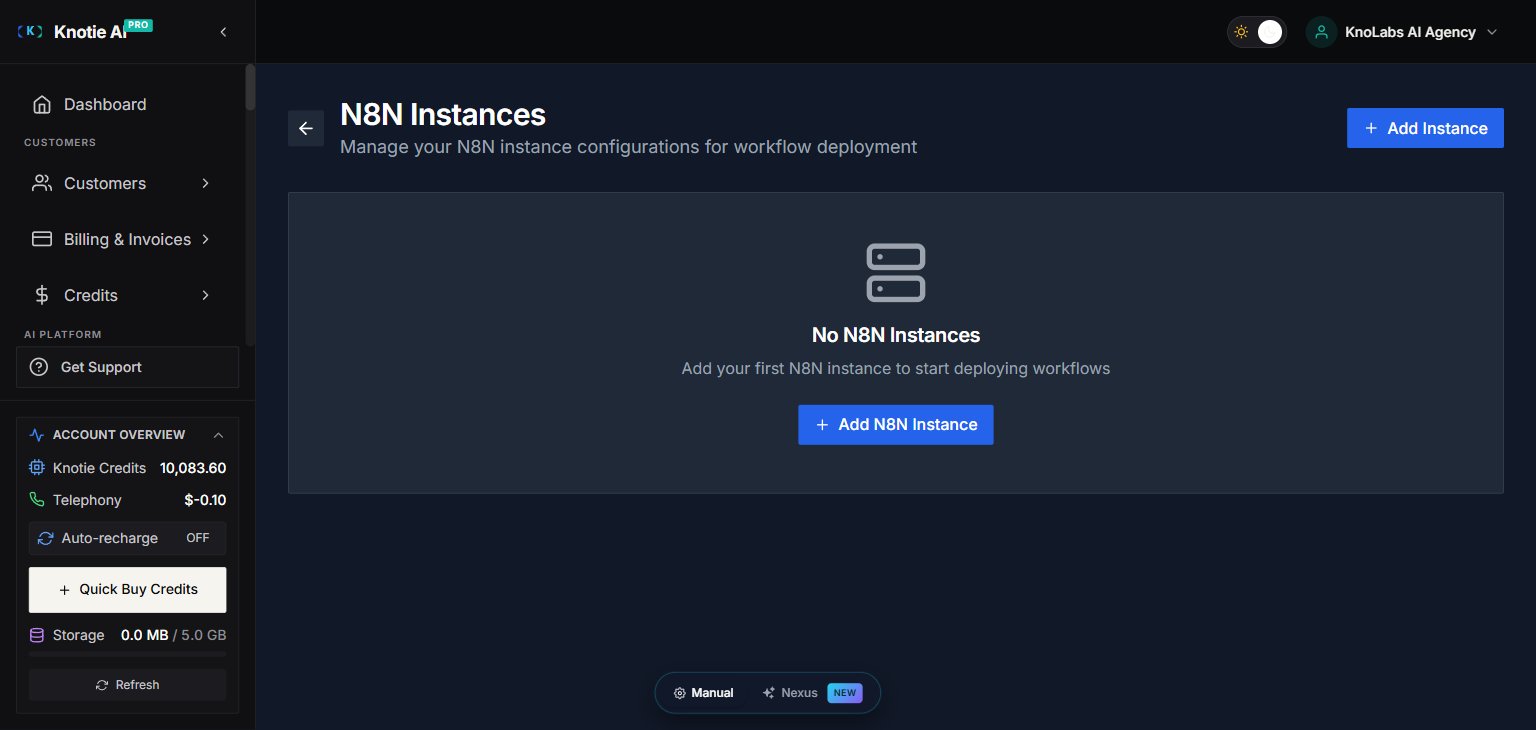
Task: Click the Storage database icon
Action: click(x=37, y=635)
